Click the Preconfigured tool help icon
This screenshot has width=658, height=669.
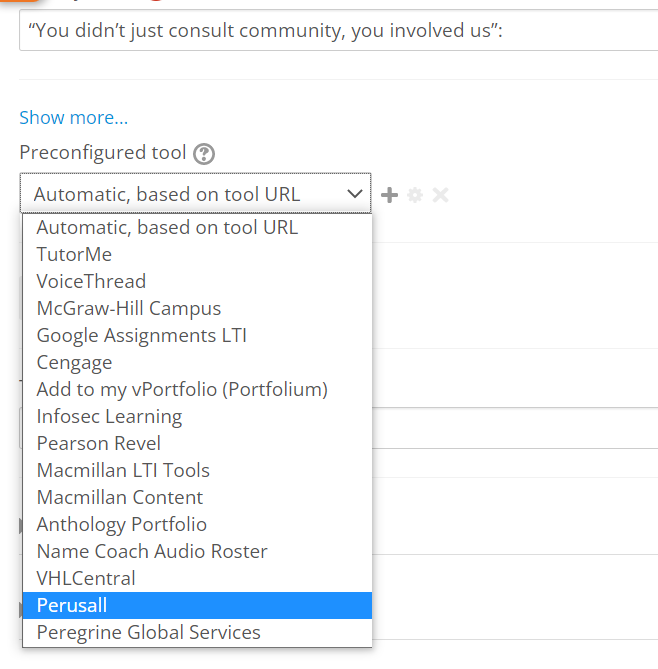point(204,154)
